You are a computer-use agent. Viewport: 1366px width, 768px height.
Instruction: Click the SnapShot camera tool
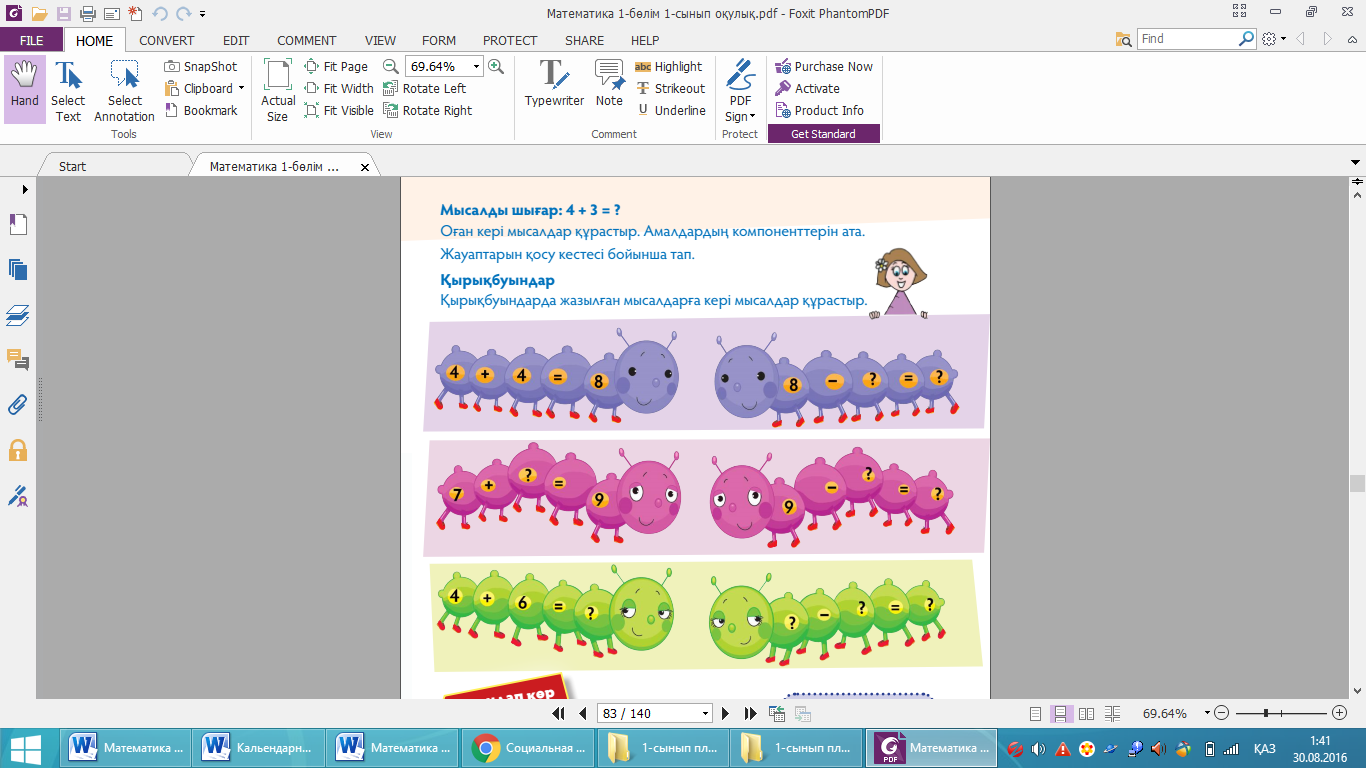tap(201, 67)
